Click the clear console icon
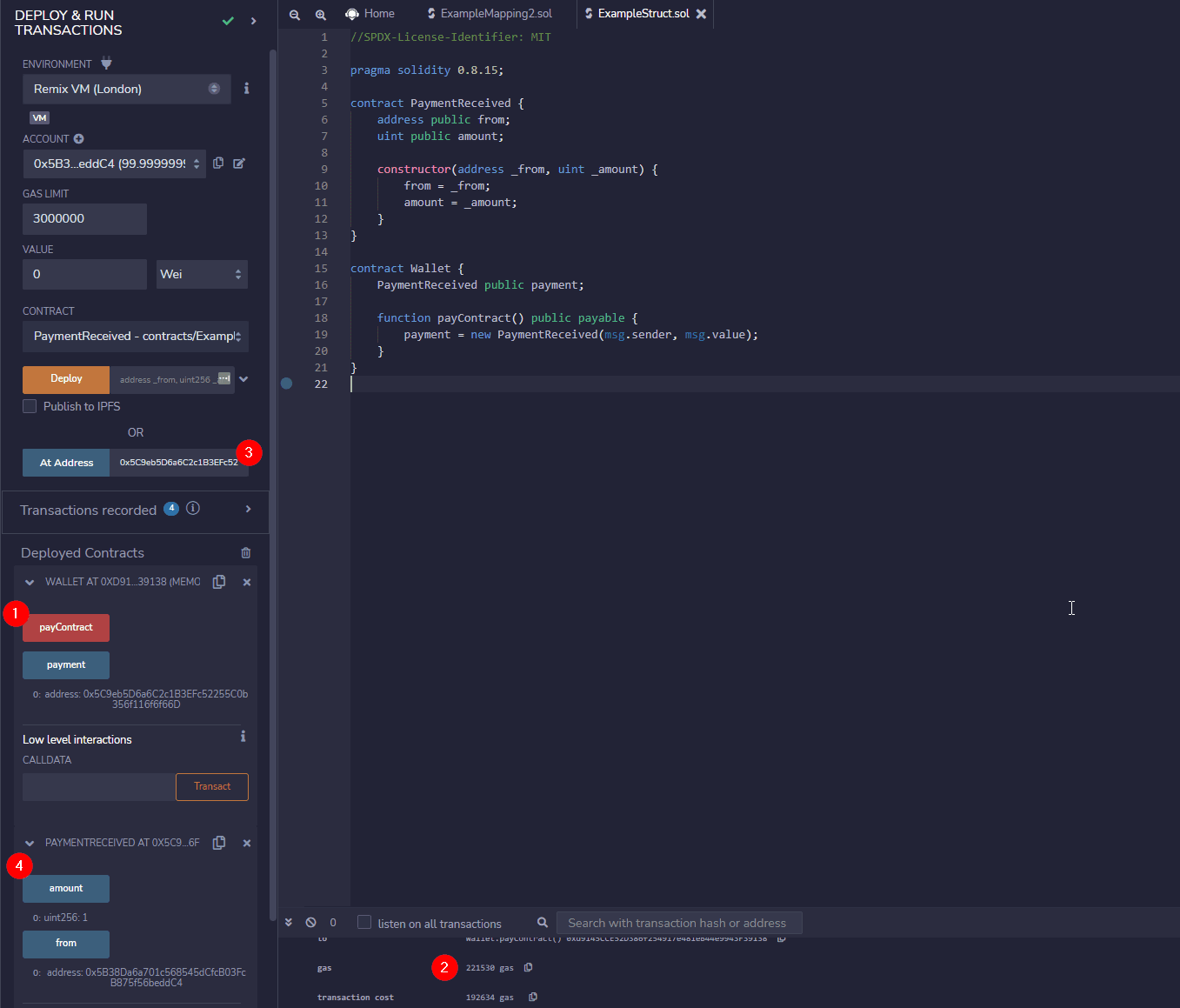Screen dimensions: 1180x1008 [x=311, y=923]
